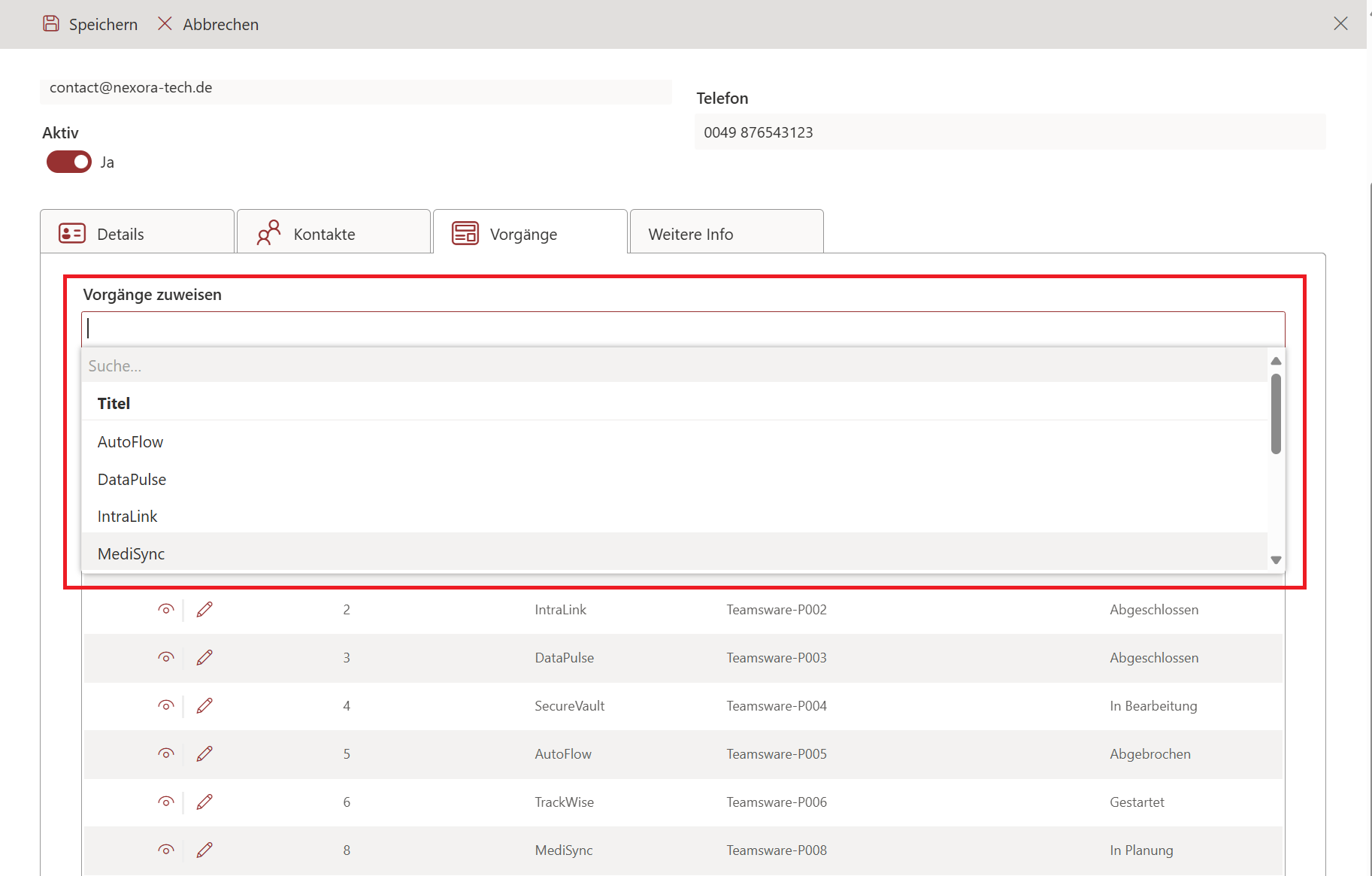The width and height of the screenshot is (1372, 876).
Task: View the AutoFlow row with eye icon
Action: click(166, 754)
